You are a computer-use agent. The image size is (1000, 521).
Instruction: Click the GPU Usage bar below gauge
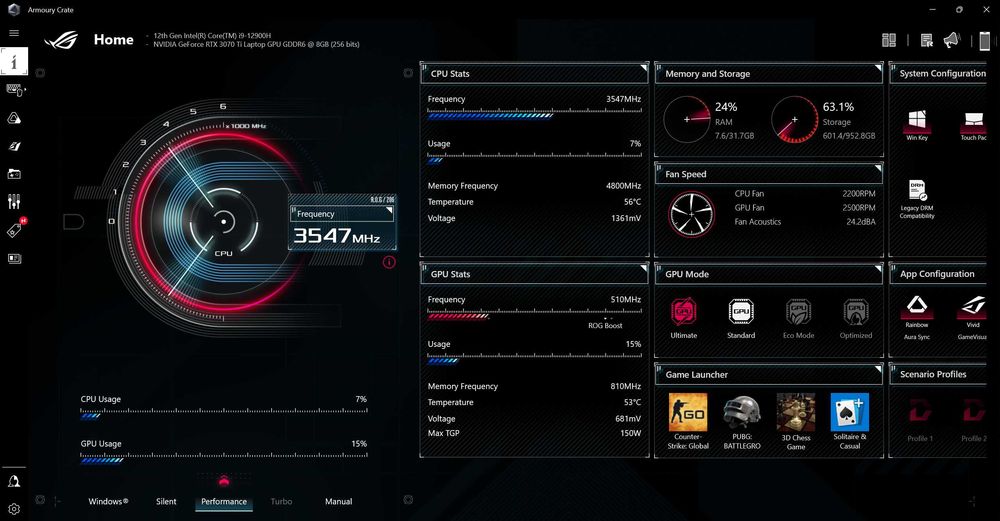coord(224,458)
